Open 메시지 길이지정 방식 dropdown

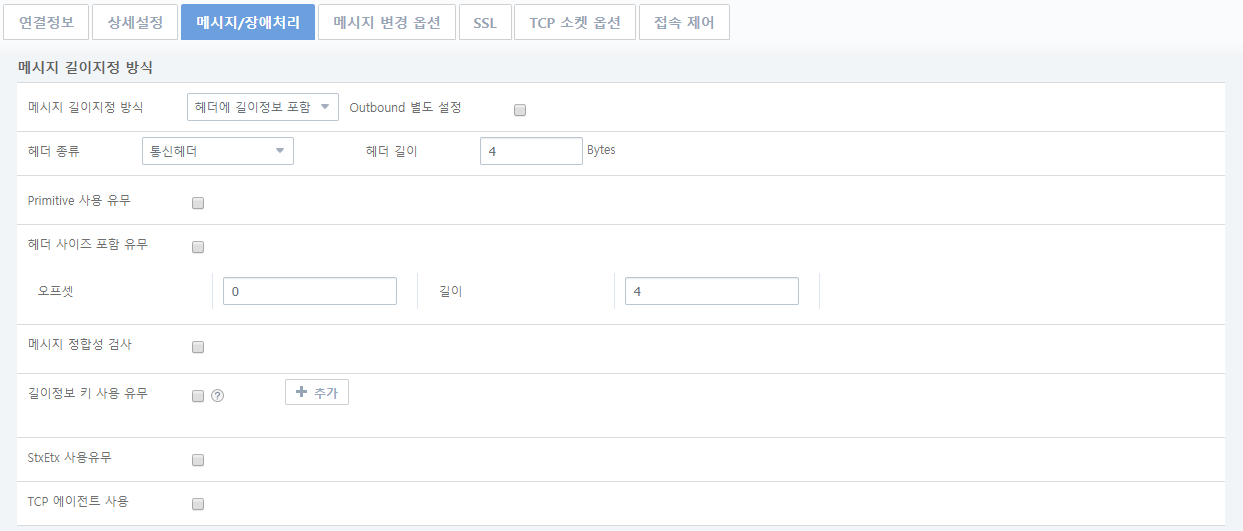tap(263, 107)
